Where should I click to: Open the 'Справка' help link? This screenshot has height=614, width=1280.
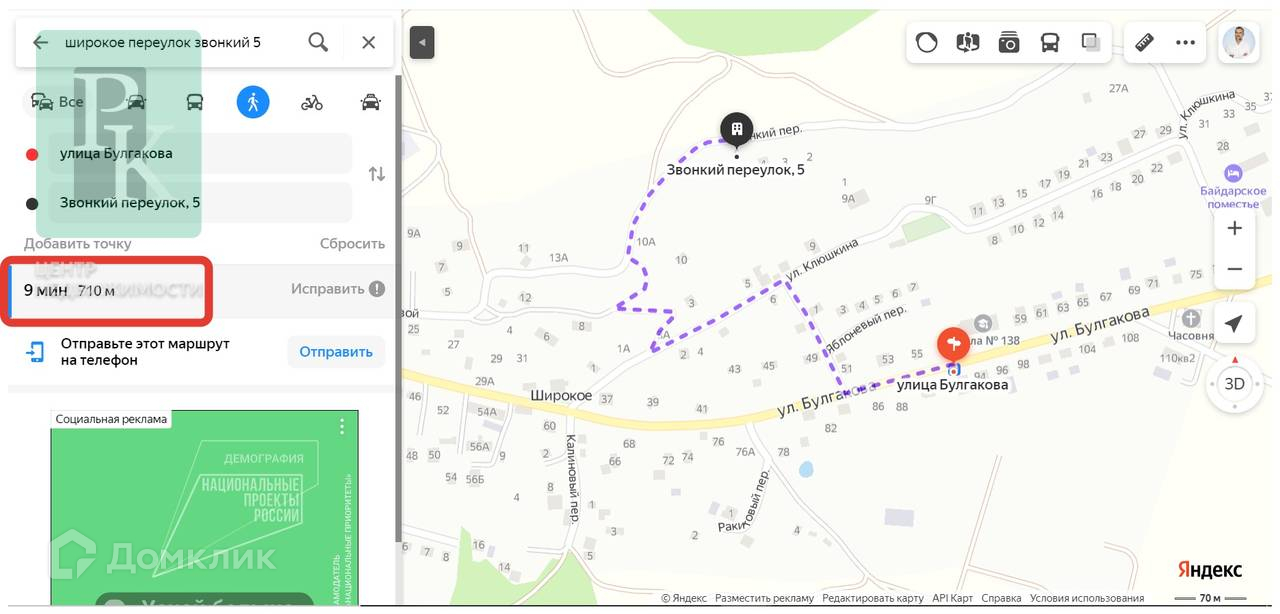1001,598
